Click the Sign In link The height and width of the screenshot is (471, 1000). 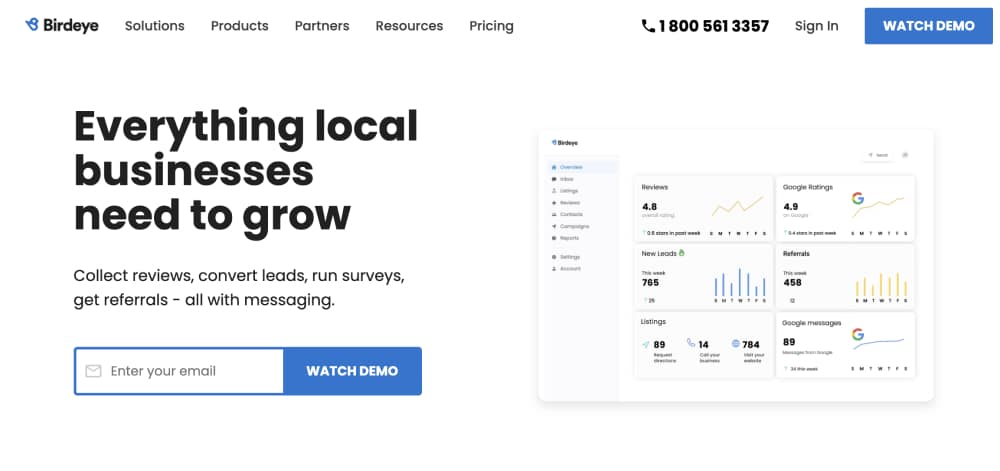tap(816, 26)
